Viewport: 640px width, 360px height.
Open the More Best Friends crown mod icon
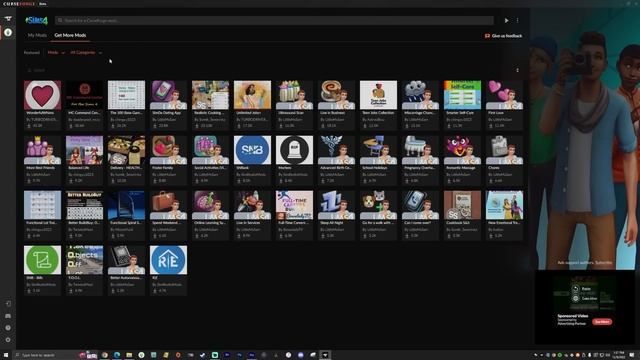pos(42,150)
